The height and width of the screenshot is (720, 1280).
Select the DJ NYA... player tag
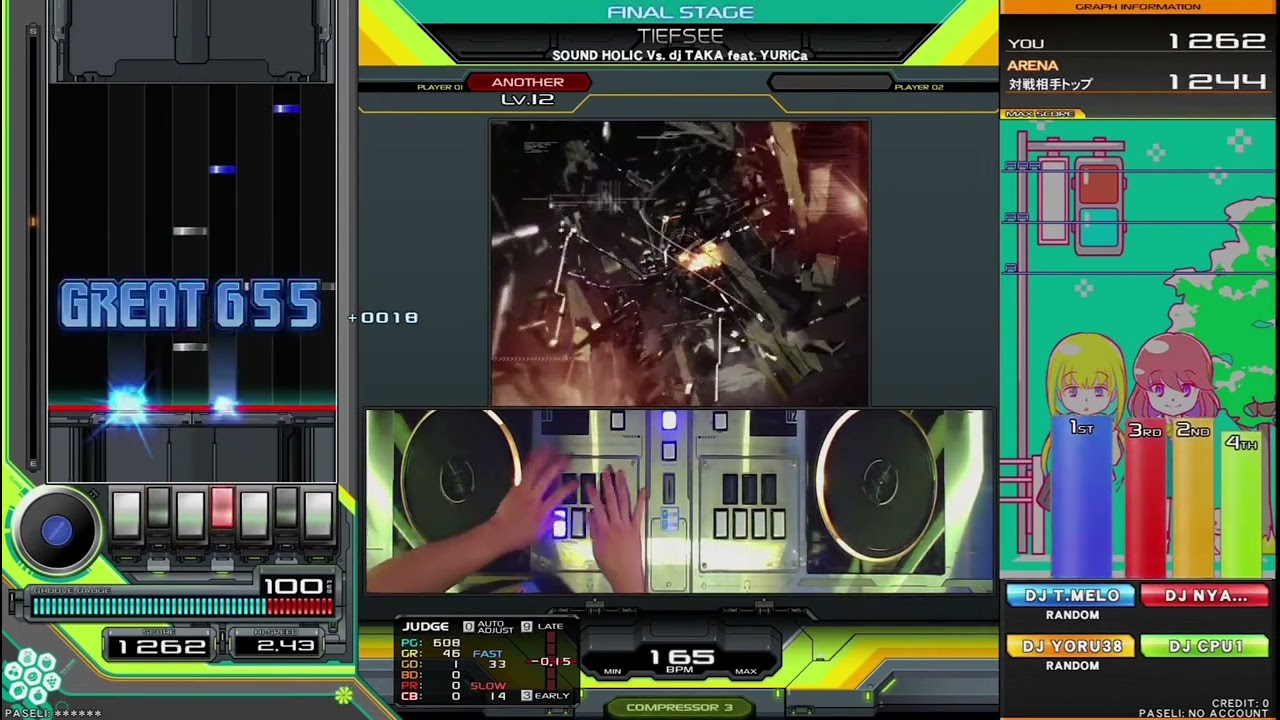coord(1205,596)
